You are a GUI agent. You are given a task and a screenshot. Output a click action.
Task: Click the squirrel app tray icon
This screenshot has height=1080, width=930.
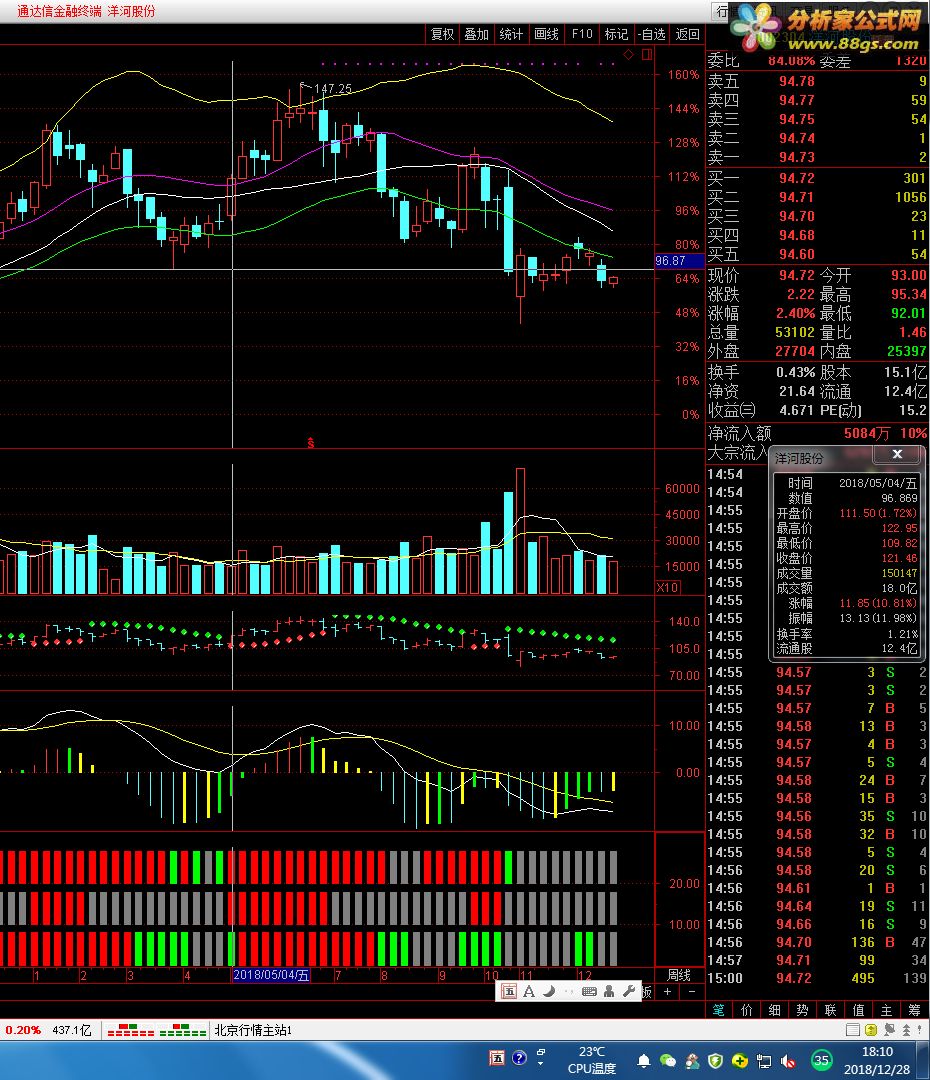pos(692,1061)
